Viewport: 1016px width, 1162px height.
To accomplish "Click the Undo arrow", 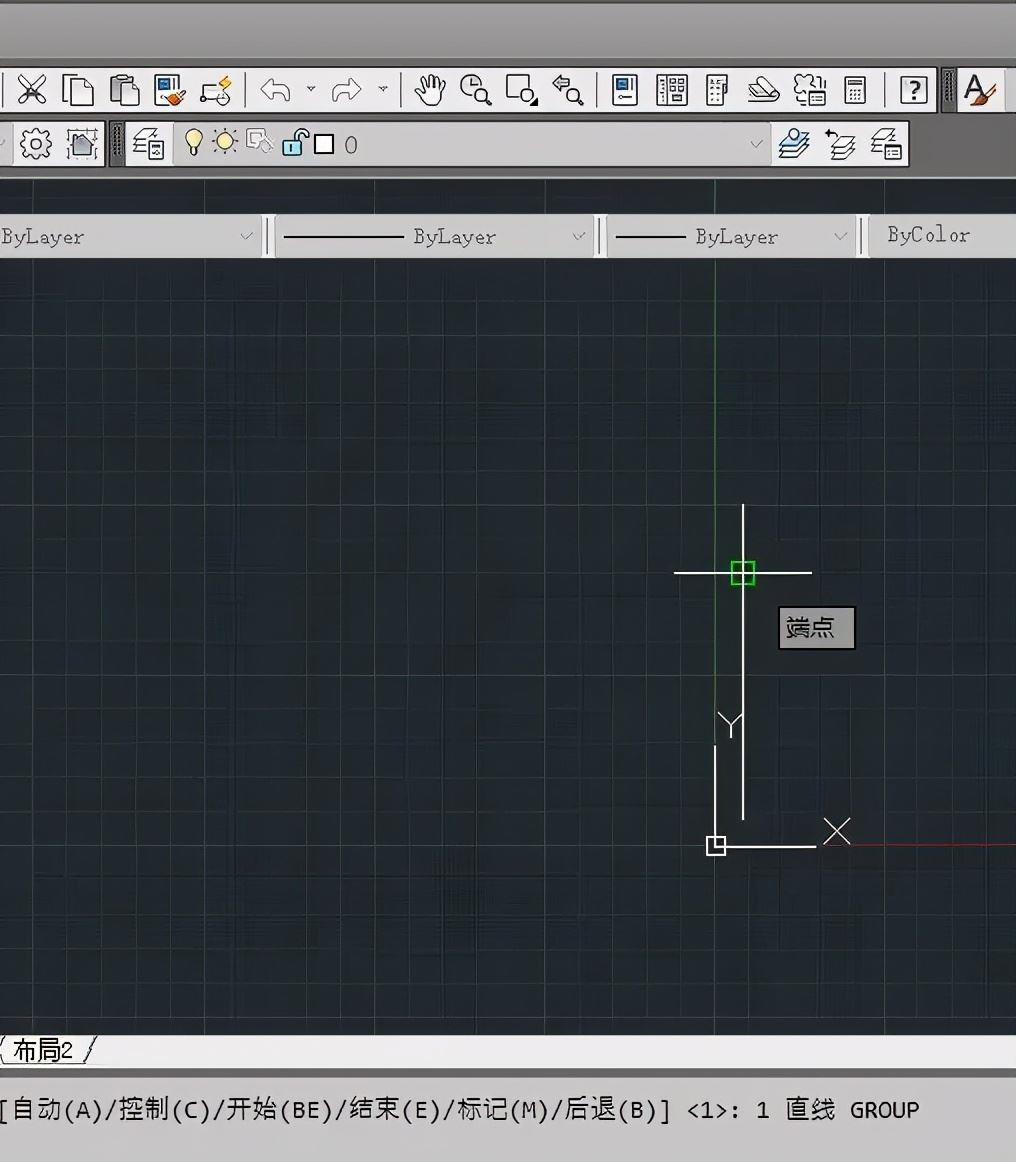I will [276, 90].
